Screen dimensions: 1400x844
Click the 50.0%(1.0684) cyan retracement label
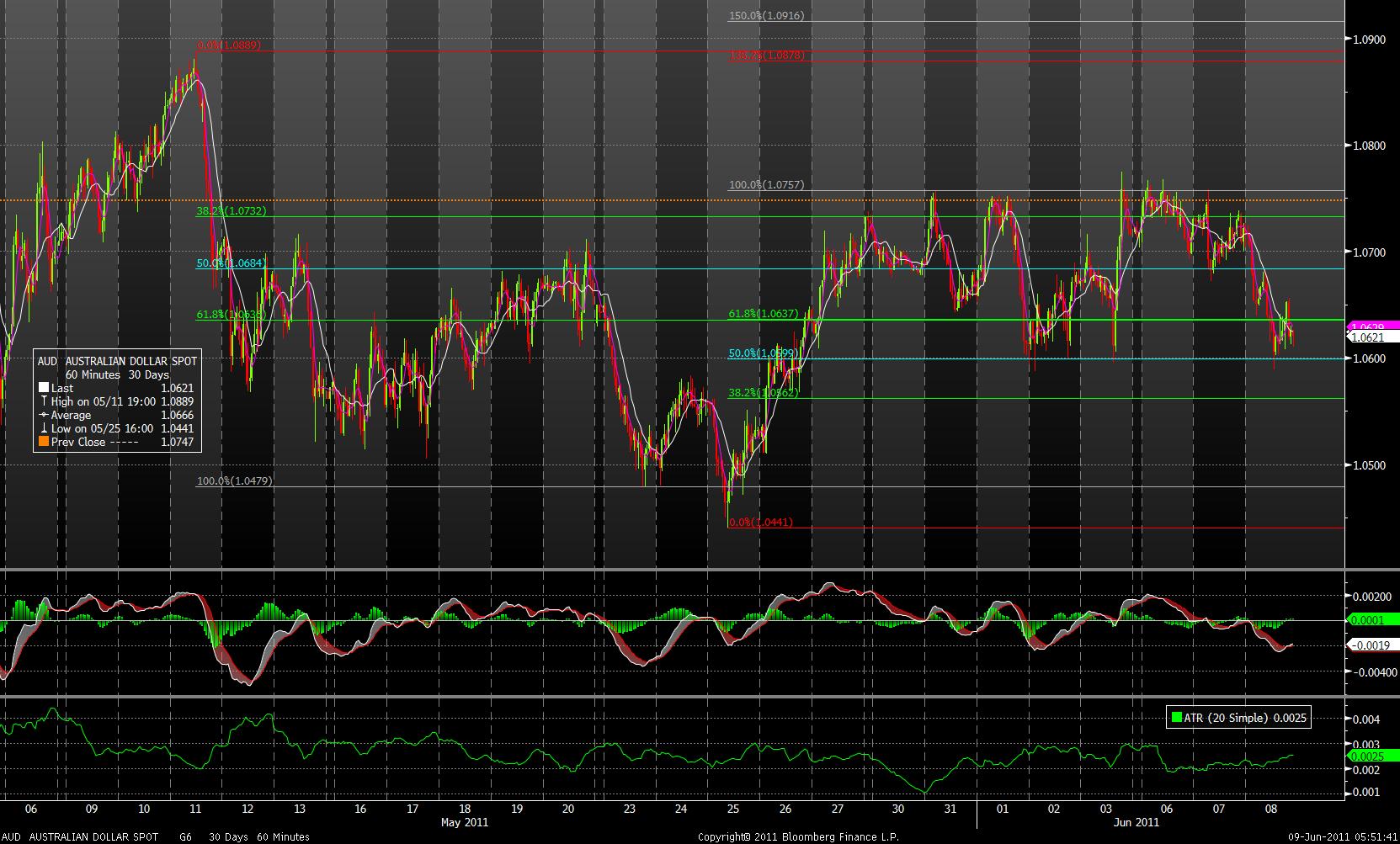[x=232, y=263]
